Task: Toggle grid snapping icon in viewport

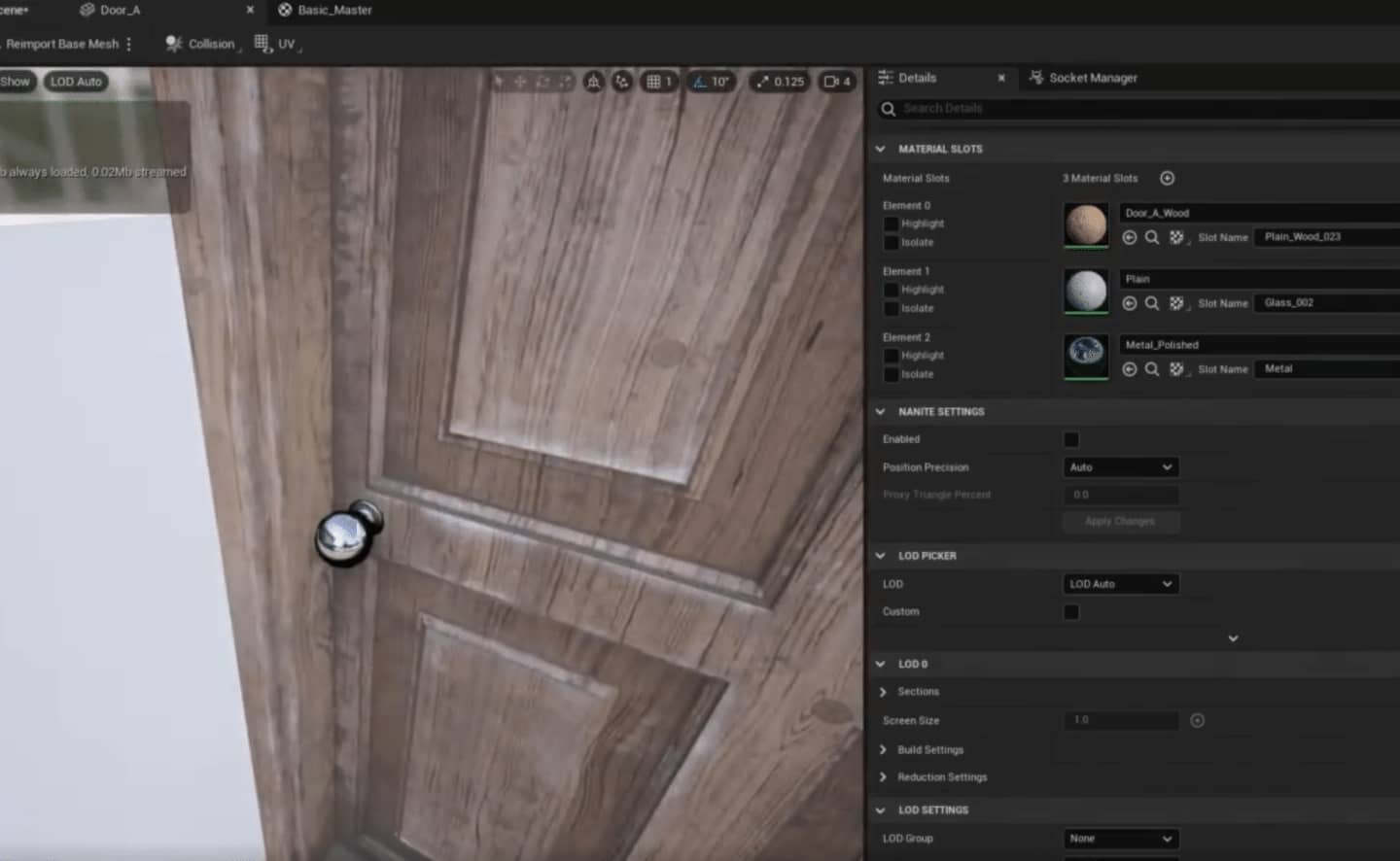Action: (x=658, y=82)
